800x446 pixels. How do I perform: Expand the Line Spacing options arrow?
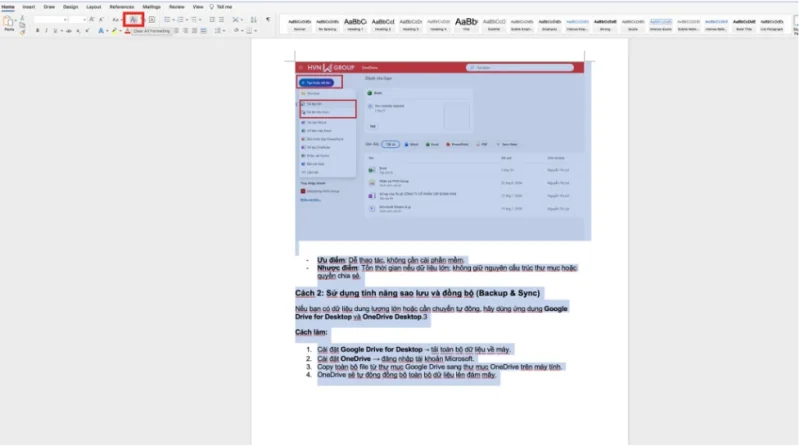click(223, 31)
